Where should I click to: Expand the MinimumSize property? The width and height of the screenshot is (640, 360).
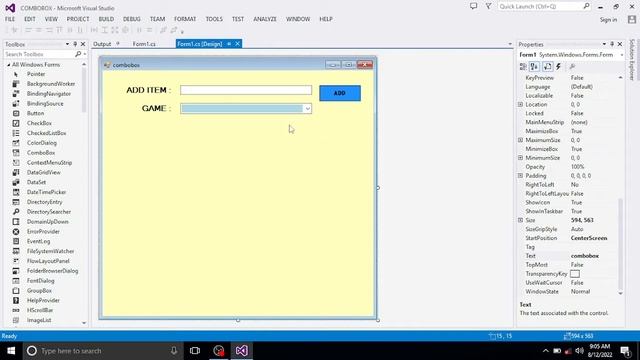(520, 158)
